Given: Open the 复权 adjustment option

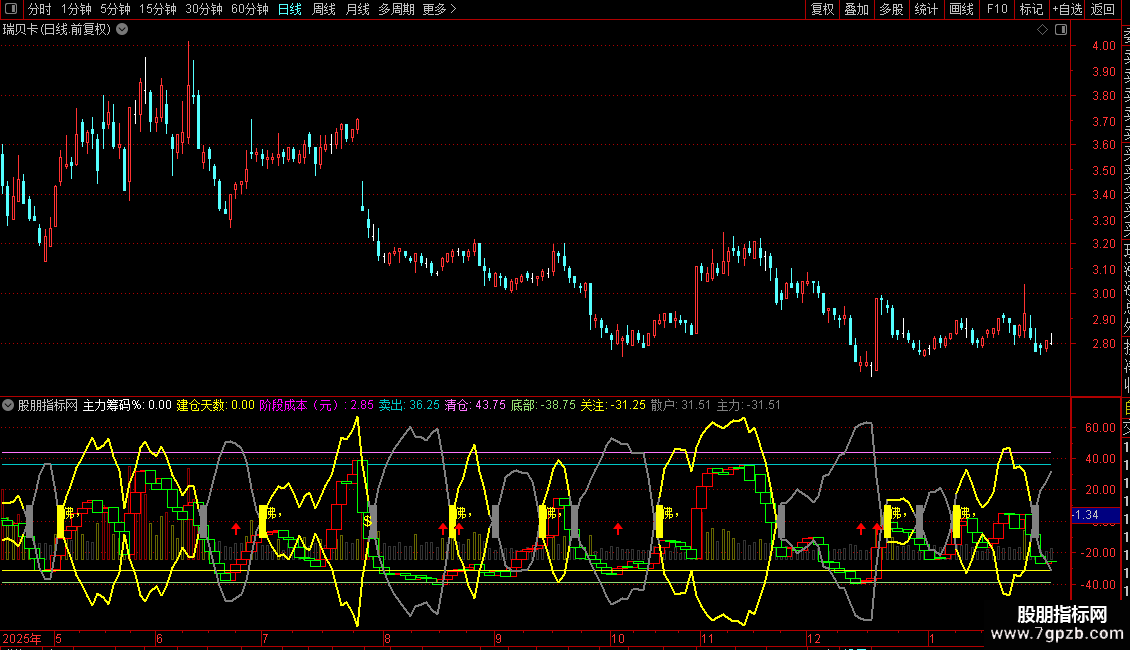Looking at the screenshot, I should click(x=822, y=9).
